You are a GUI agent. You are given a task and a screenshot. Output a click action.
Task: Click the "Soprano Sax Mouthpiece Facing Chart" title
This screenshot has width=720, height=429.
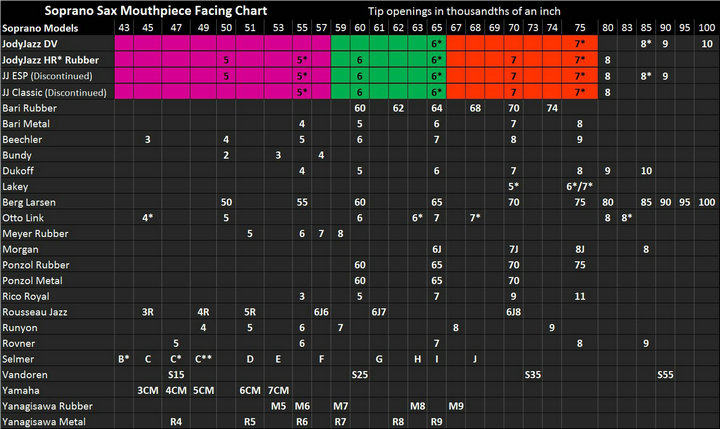click(x=156, y=11)
